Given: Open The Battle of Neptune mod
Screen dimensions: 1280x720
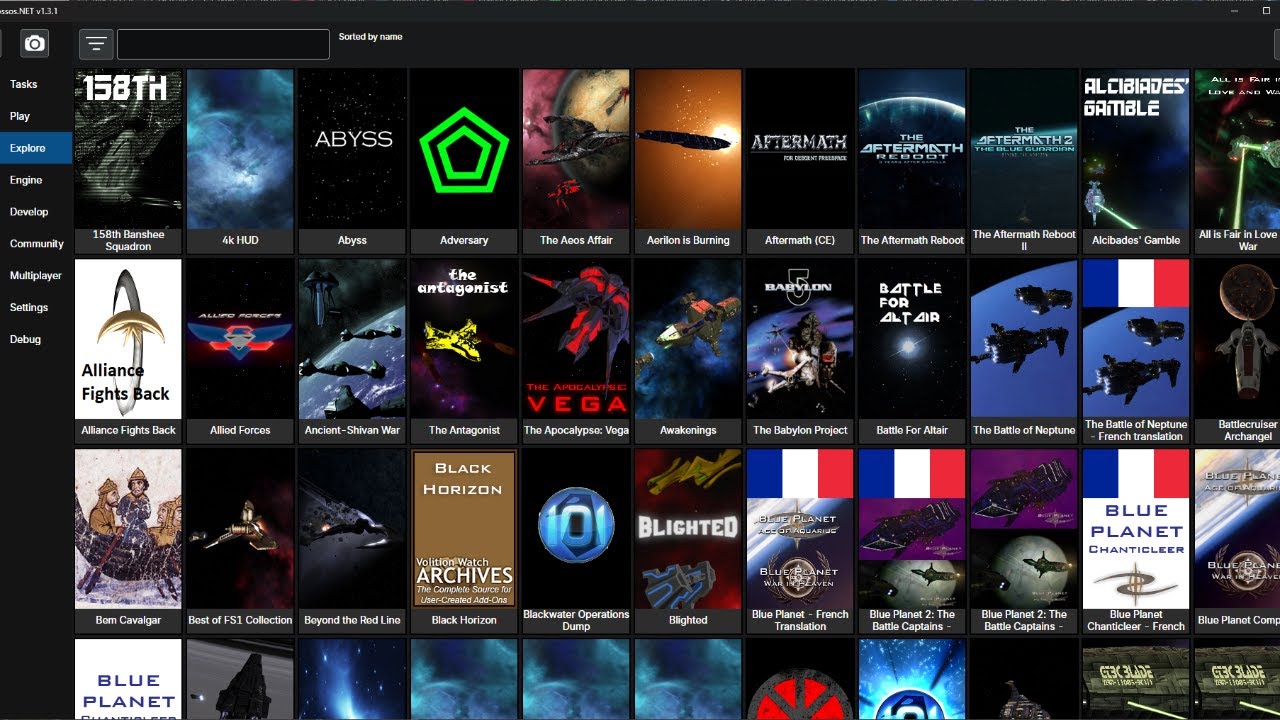Looking at the screenshot, I should (x=1024, y=350).
